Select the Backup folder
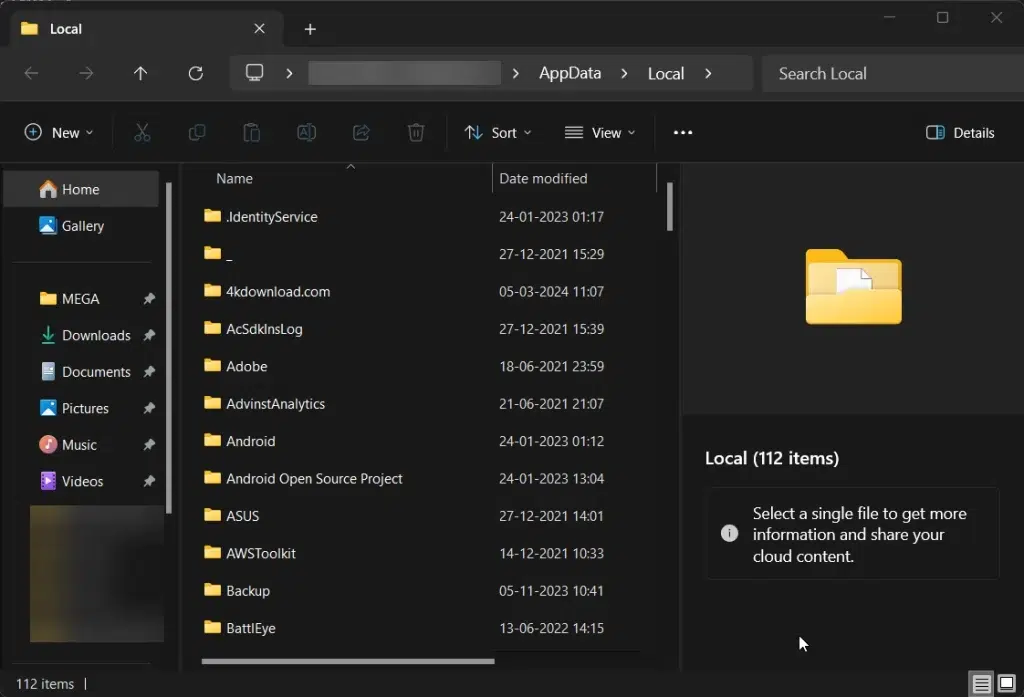This screenshot has width=1024, height=697. [236, 591]
